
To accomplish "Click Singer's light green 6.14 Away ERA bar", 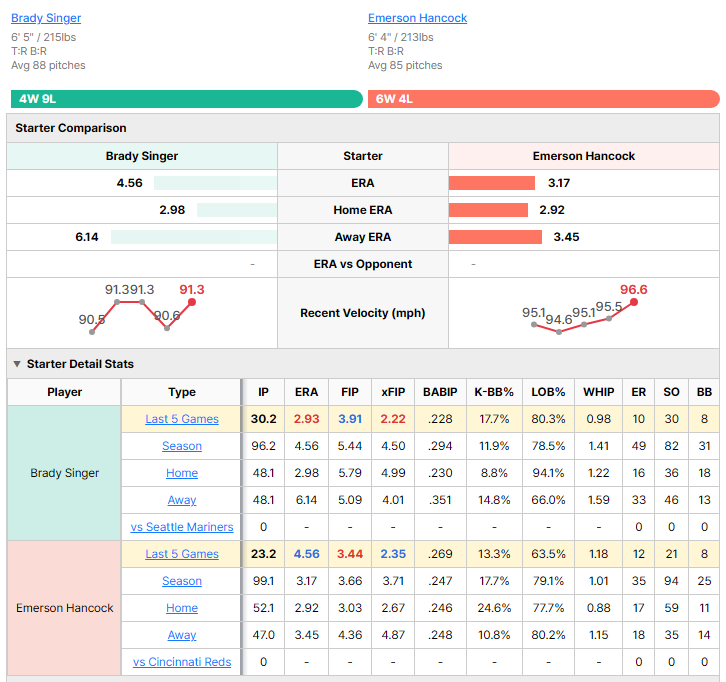I will click(x=194, y=237).
